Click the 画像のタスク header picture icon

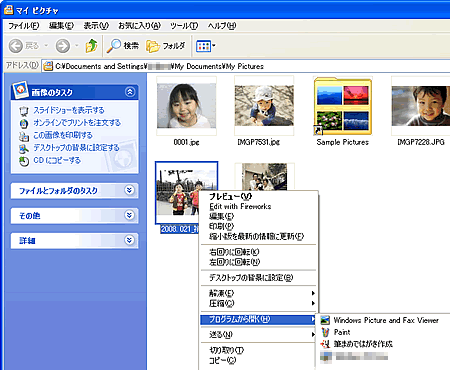(20, 90)
